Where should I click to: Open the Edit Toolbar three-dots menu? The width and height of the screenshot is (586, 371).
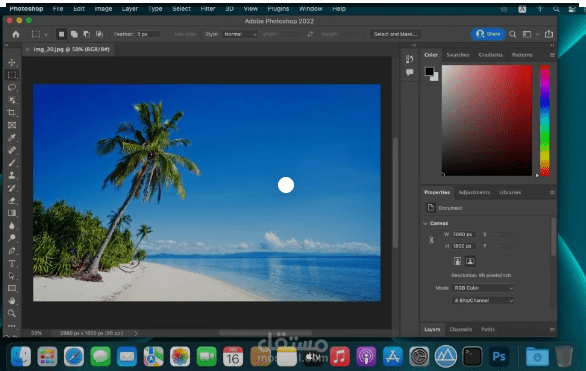(12, 326)
